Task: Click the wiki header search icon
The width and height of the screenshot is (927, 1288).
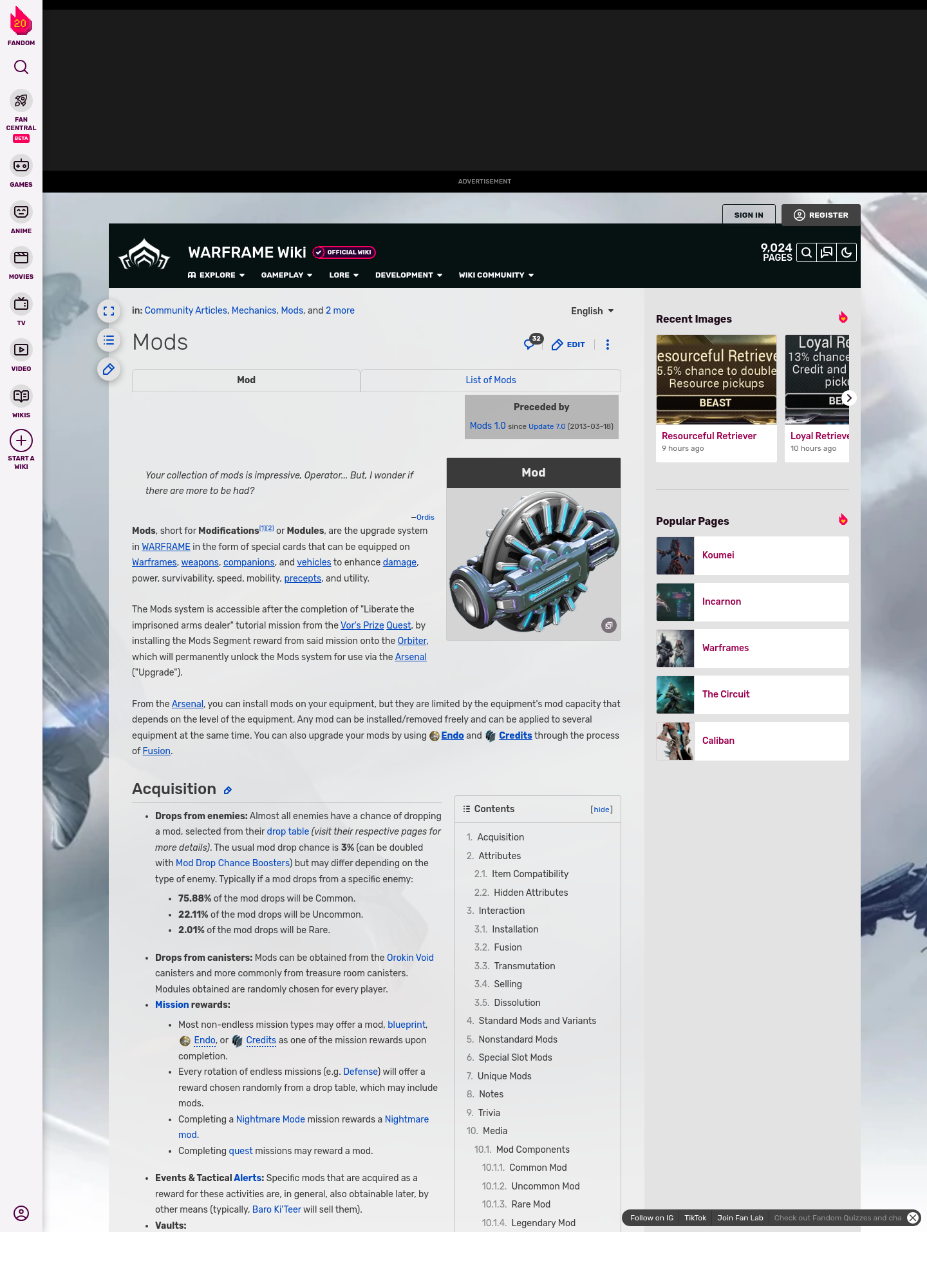Action: [807, 252]
